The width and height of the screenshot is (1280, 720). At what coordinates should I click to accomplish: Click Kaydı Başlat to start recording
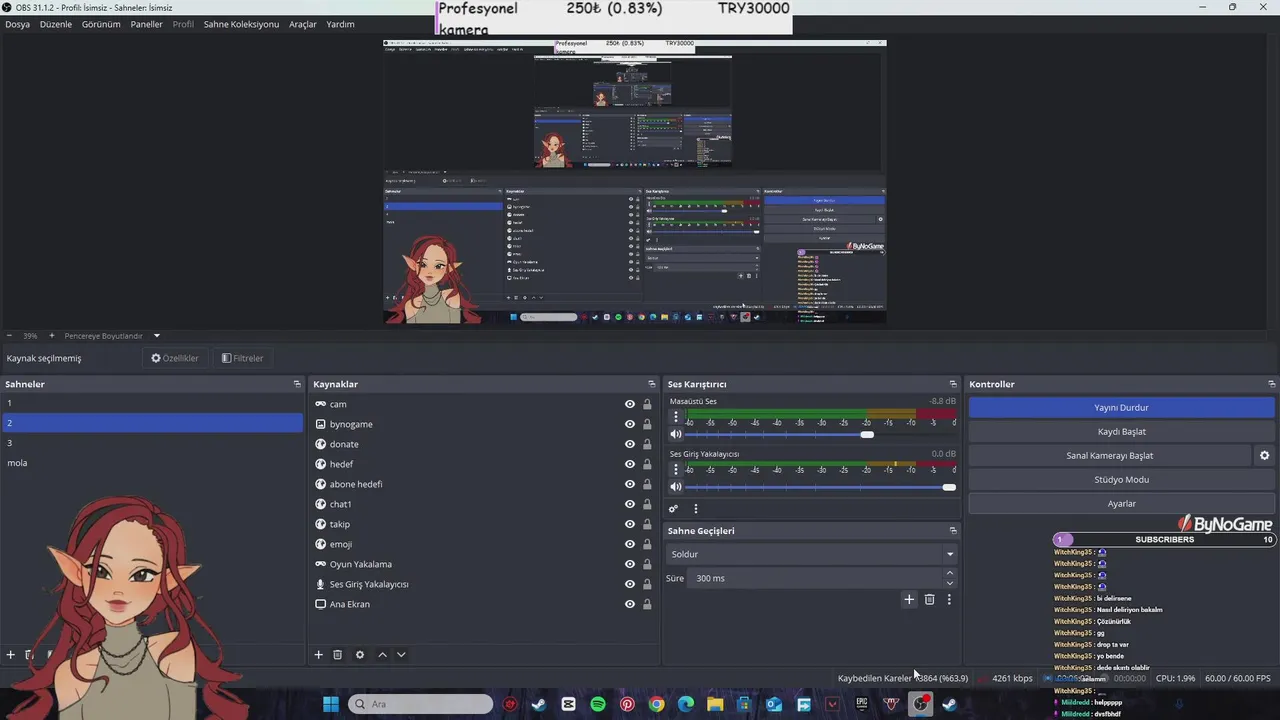(x=1121, y=432)
